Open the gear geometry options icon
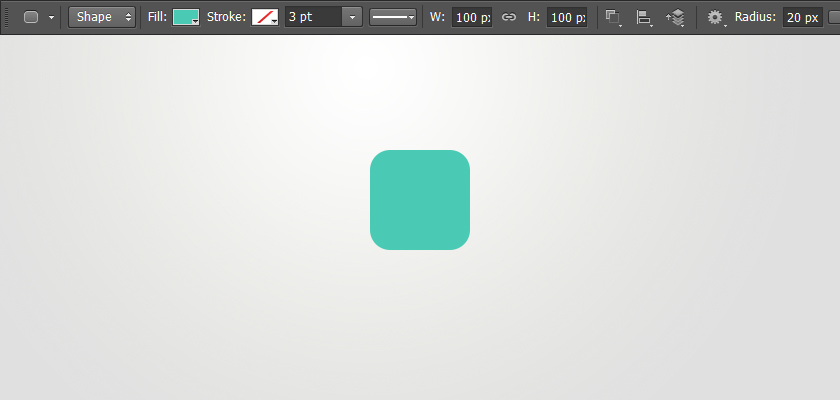The height and width of the screenshot is (400, 840). [x=716, y=17]
